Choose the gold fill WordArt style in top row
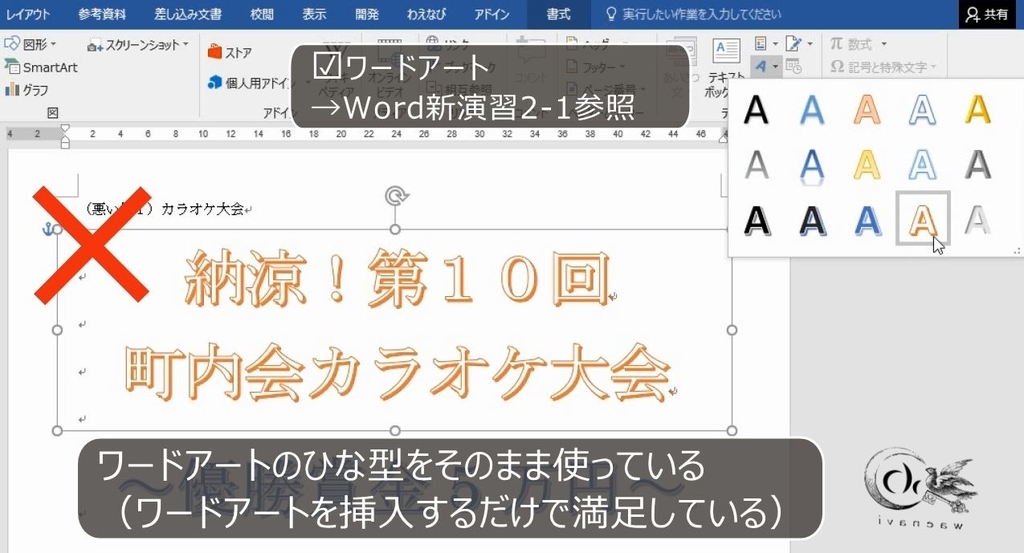 click(x=978, y=109)
